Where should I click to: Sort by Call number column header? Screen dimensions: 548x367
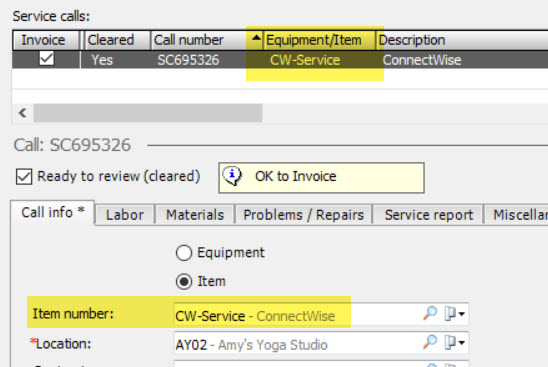pos(207,40)
